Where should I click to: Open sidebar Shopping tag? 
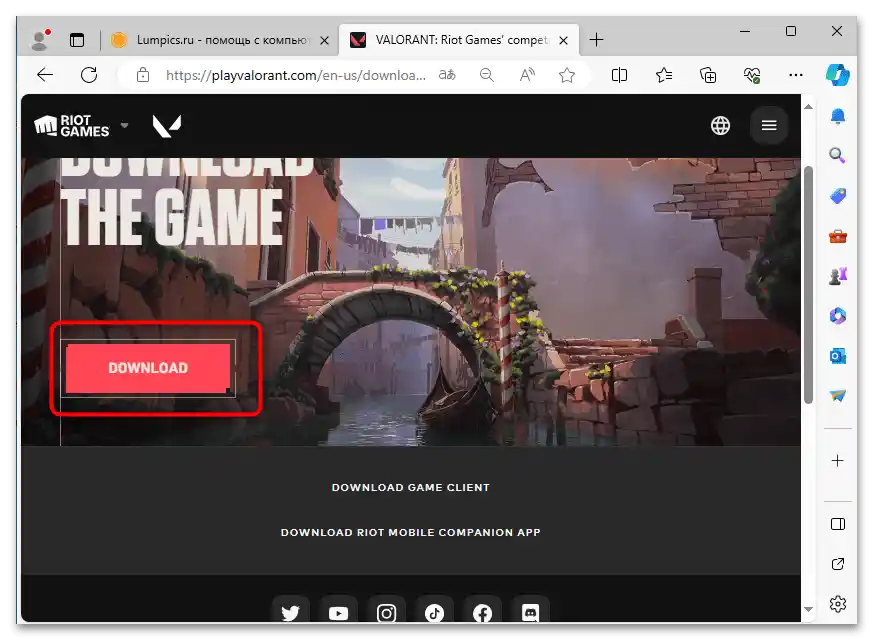(837, 196)
